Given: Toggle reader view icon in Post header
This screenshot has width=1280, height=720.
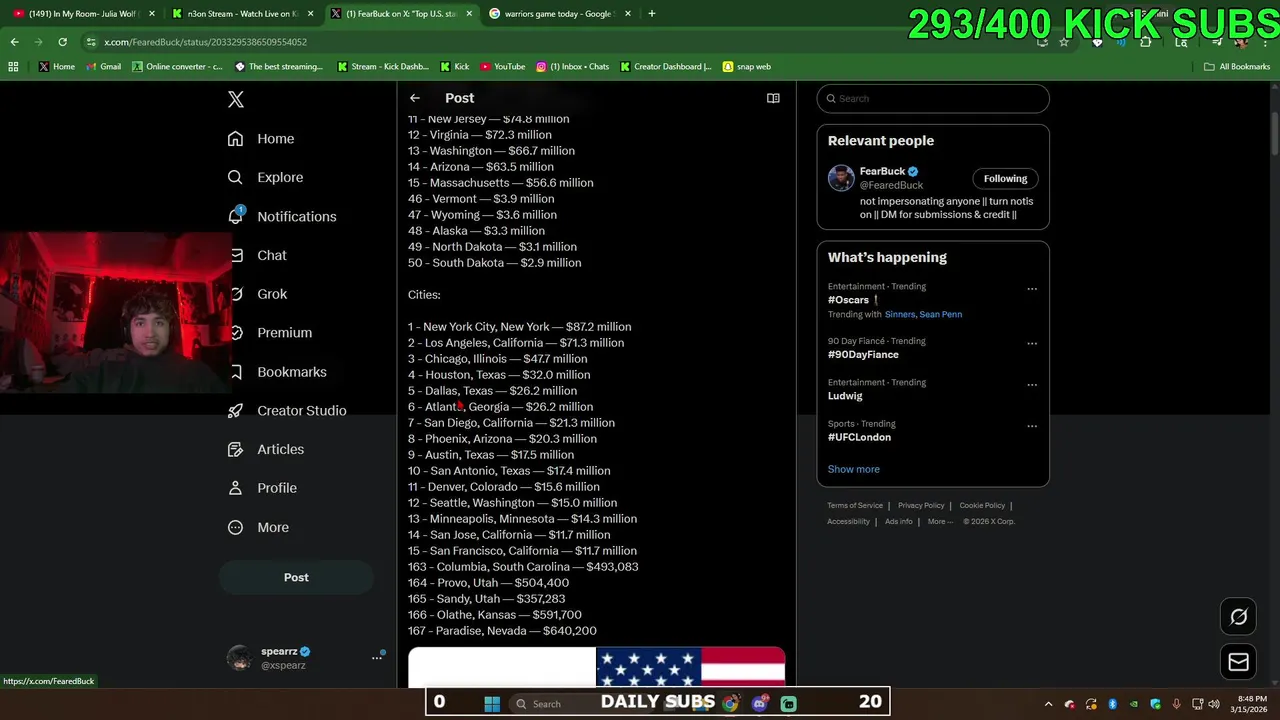Looking at the screenshot, I should coord(773,98).
